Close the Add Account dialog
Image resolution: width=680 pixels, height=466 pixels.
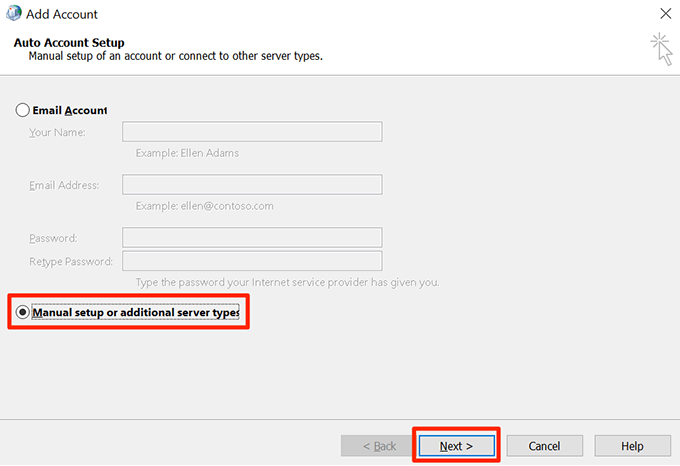665,14
